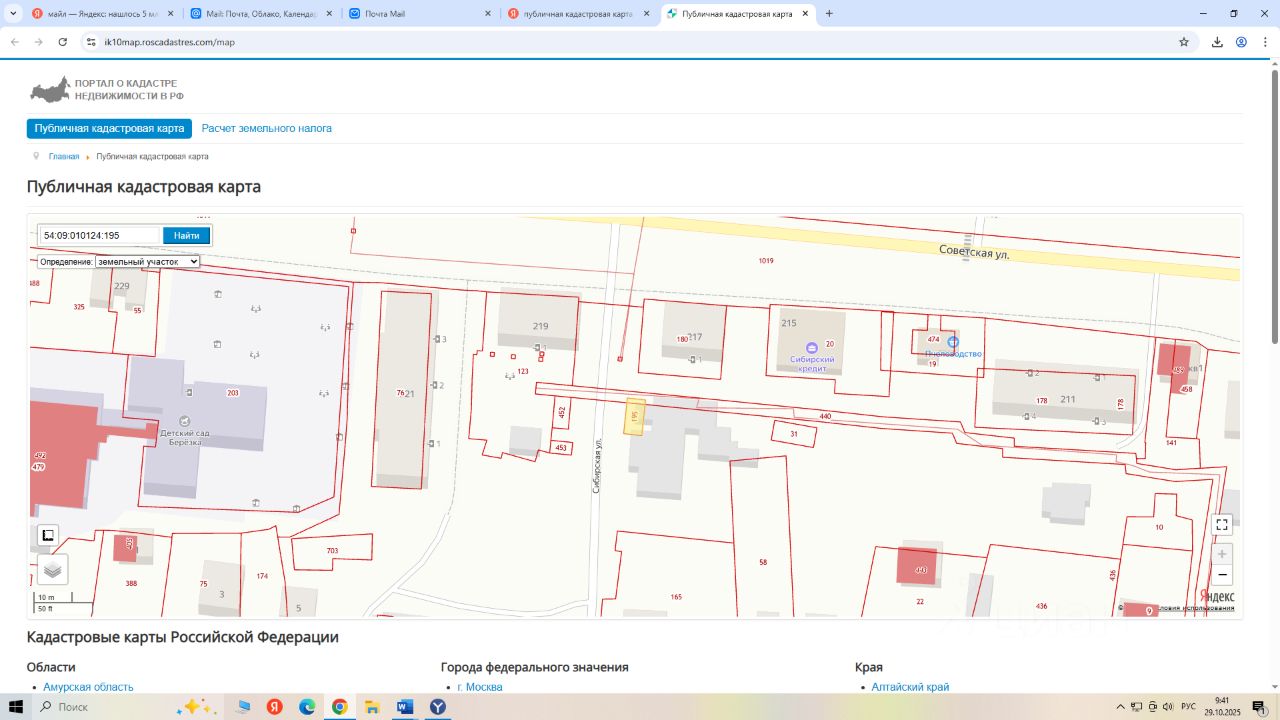Click the portal logo with Russia map
Image resolution: width=1280 pixels, height=720 pixels.
(x=106, y=90)
